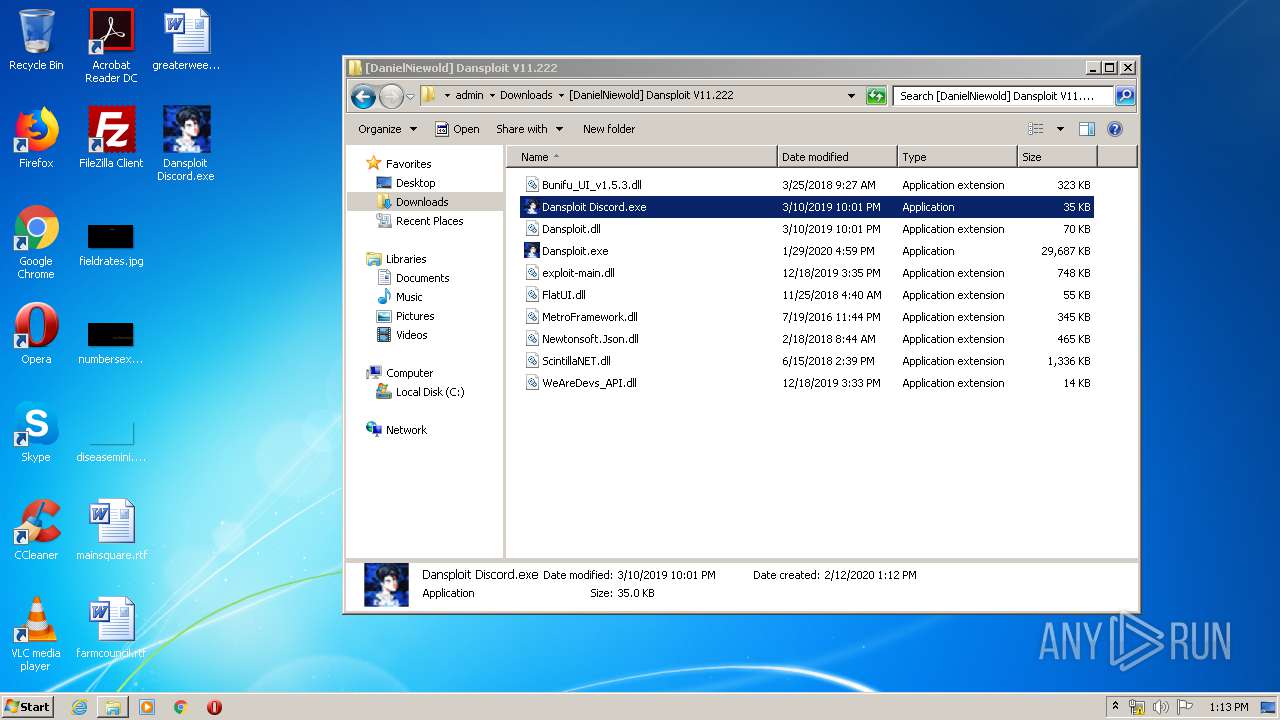This screenshot has height=720, width=1280.
Task: Click Internet Explorer icon in the taskbar
Action: 79,707
